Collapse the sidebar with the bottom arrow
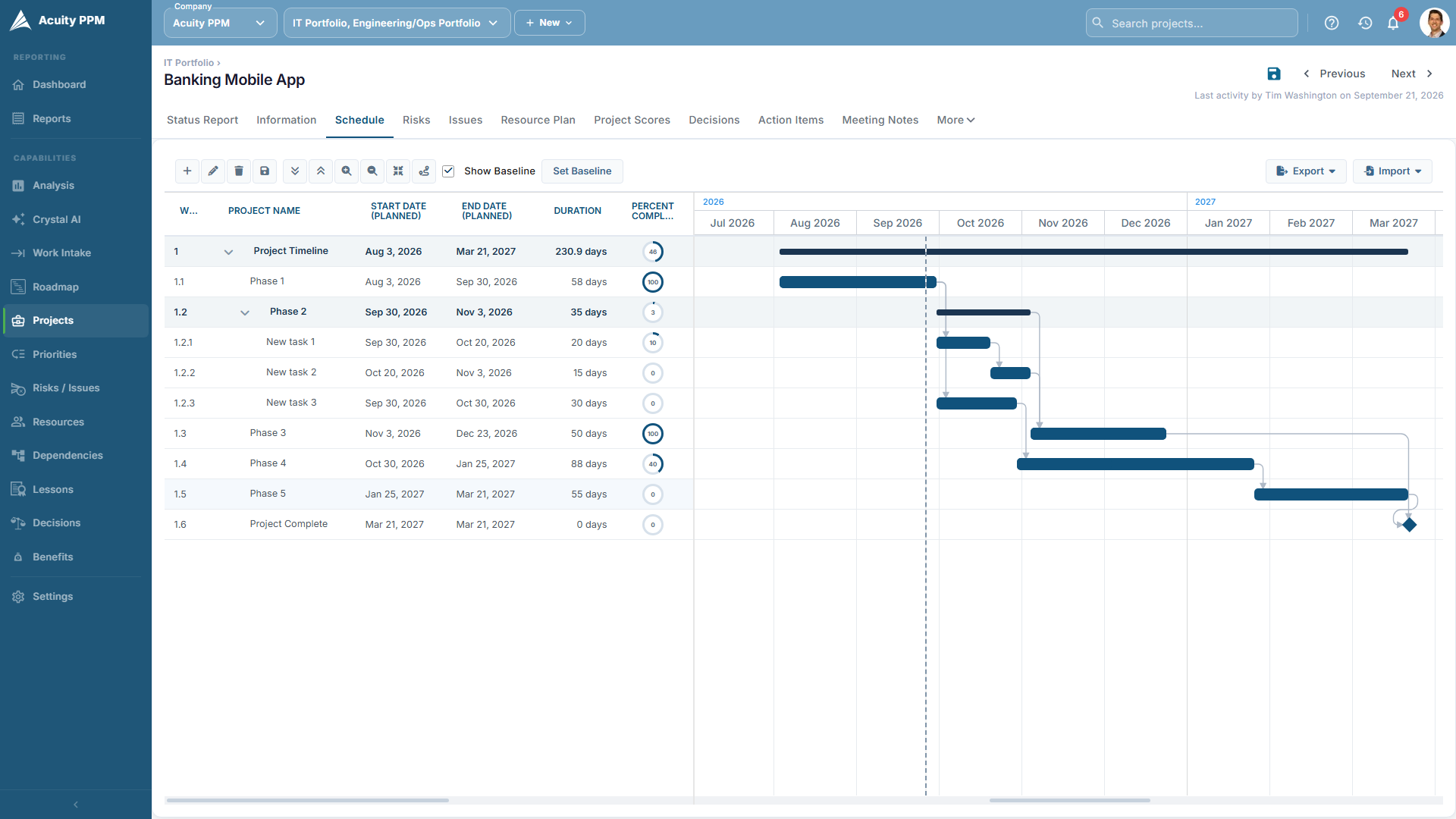1456x819 pixels. coord(76,805)
